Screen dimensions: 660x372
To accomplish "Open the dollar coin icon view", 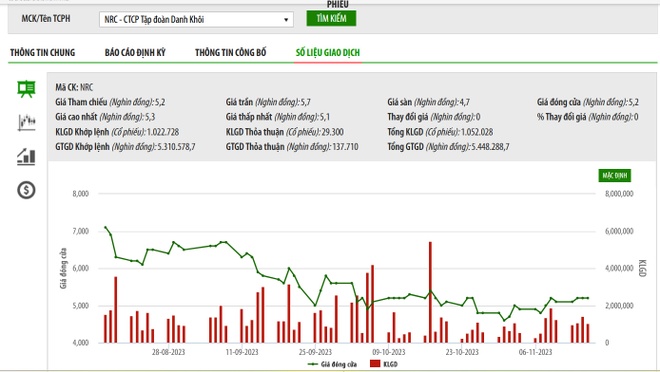I will [x=26, y=190].
